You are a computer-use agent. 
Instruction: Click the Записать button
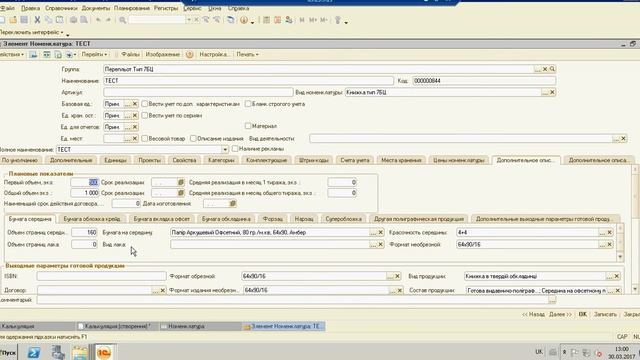(605, 314)
